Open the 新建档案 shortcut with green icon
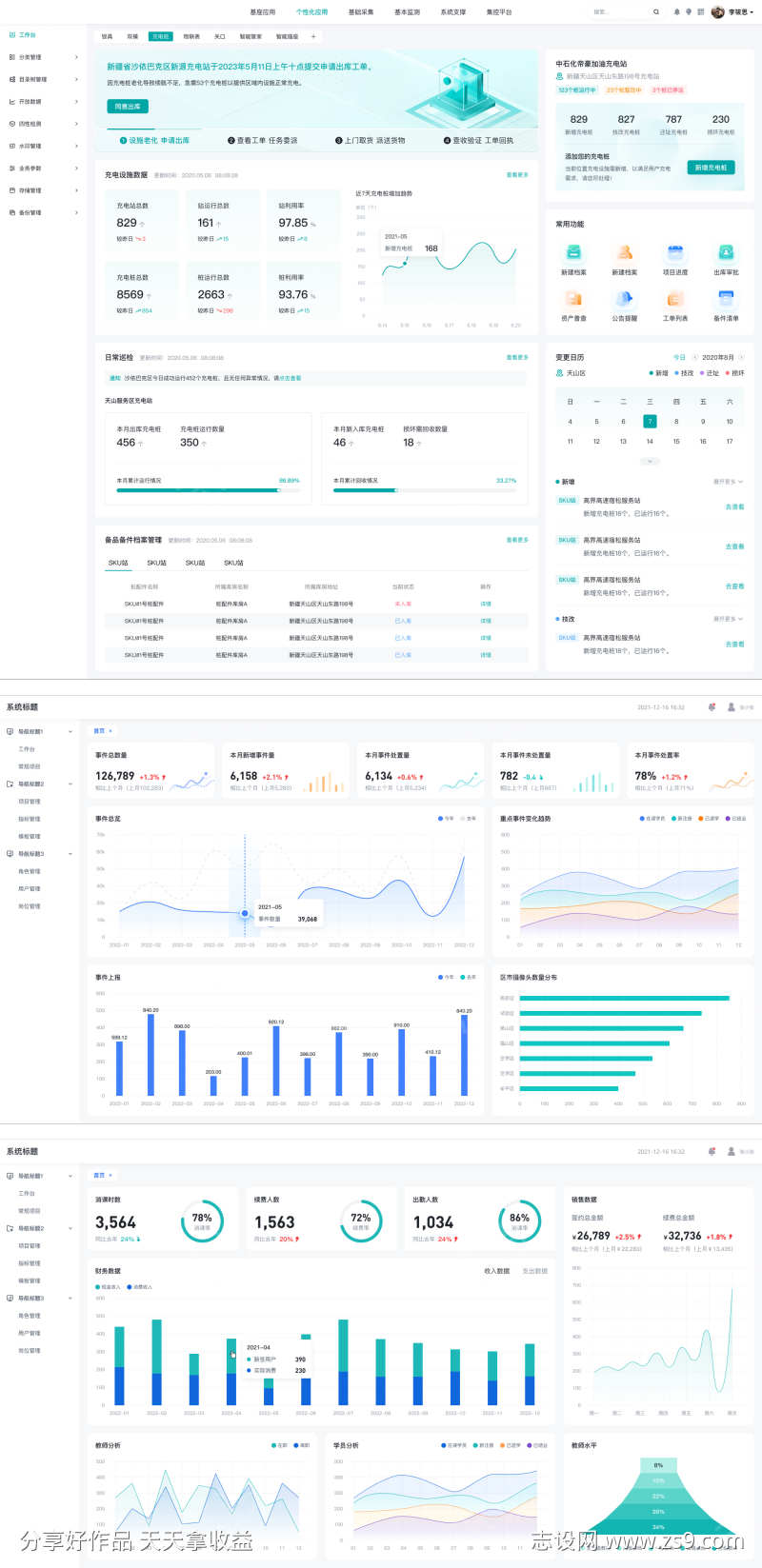Screen dimensions: 762x1568 click(573, 252)
